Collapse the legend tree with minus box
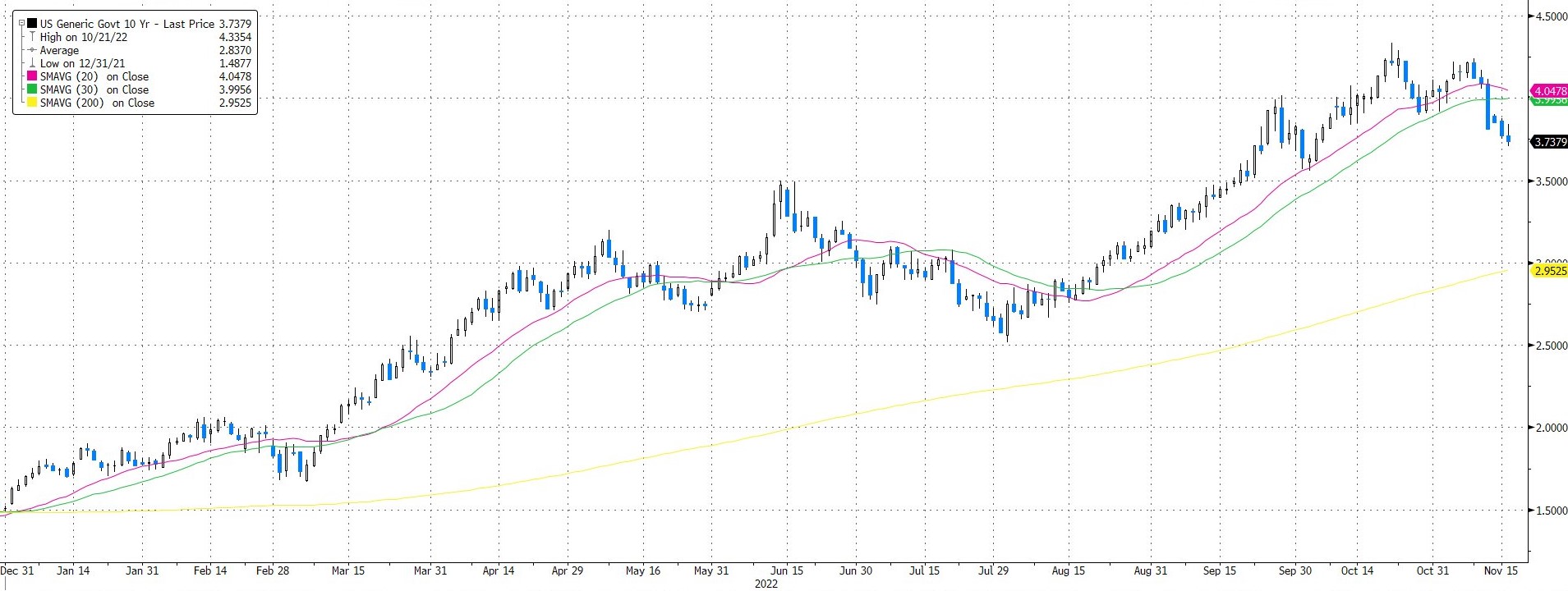The height and width of the screenshot is (591, 1568). point(22,24)
